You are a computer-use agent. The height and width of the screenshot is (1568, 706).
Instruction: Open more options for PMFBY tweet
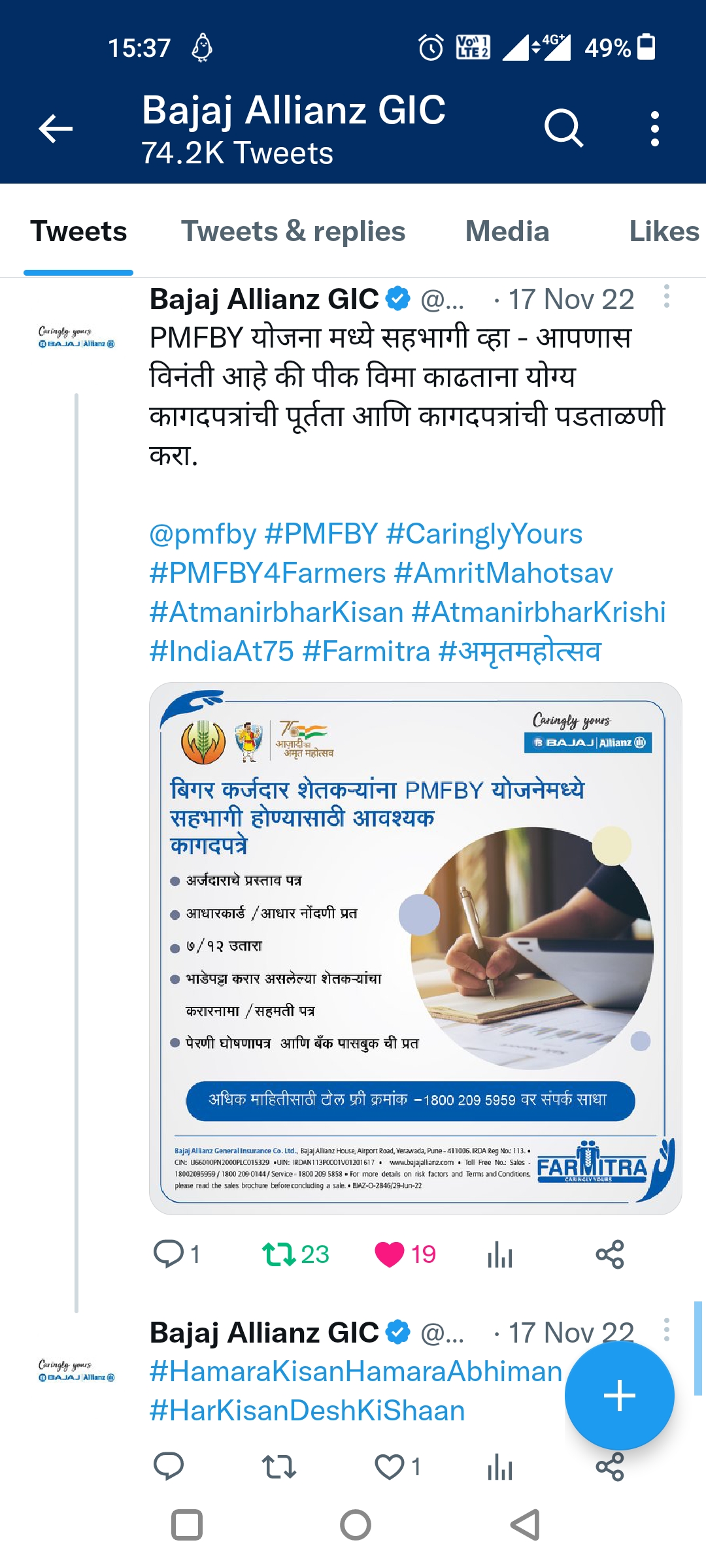tap(666, 297)
